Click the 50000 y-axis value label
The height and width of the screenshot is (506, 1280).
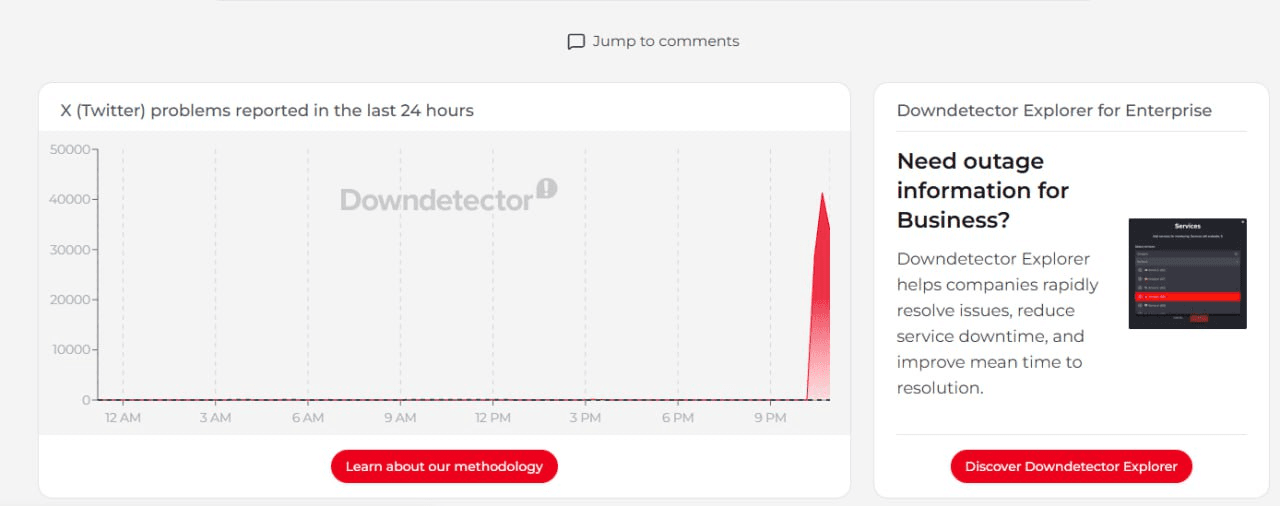[x=69, y=150]
